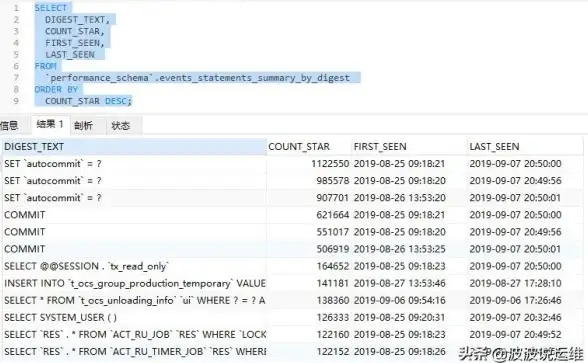Click the FROM keyword on line 6
The image size is (588, 363).
click(x=45, y=66)
